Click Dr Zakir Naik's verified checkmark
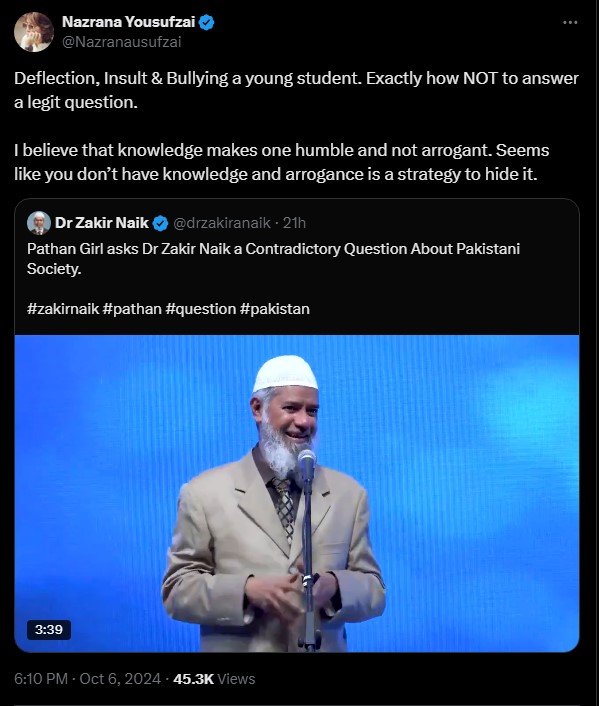 coord(161,223)
